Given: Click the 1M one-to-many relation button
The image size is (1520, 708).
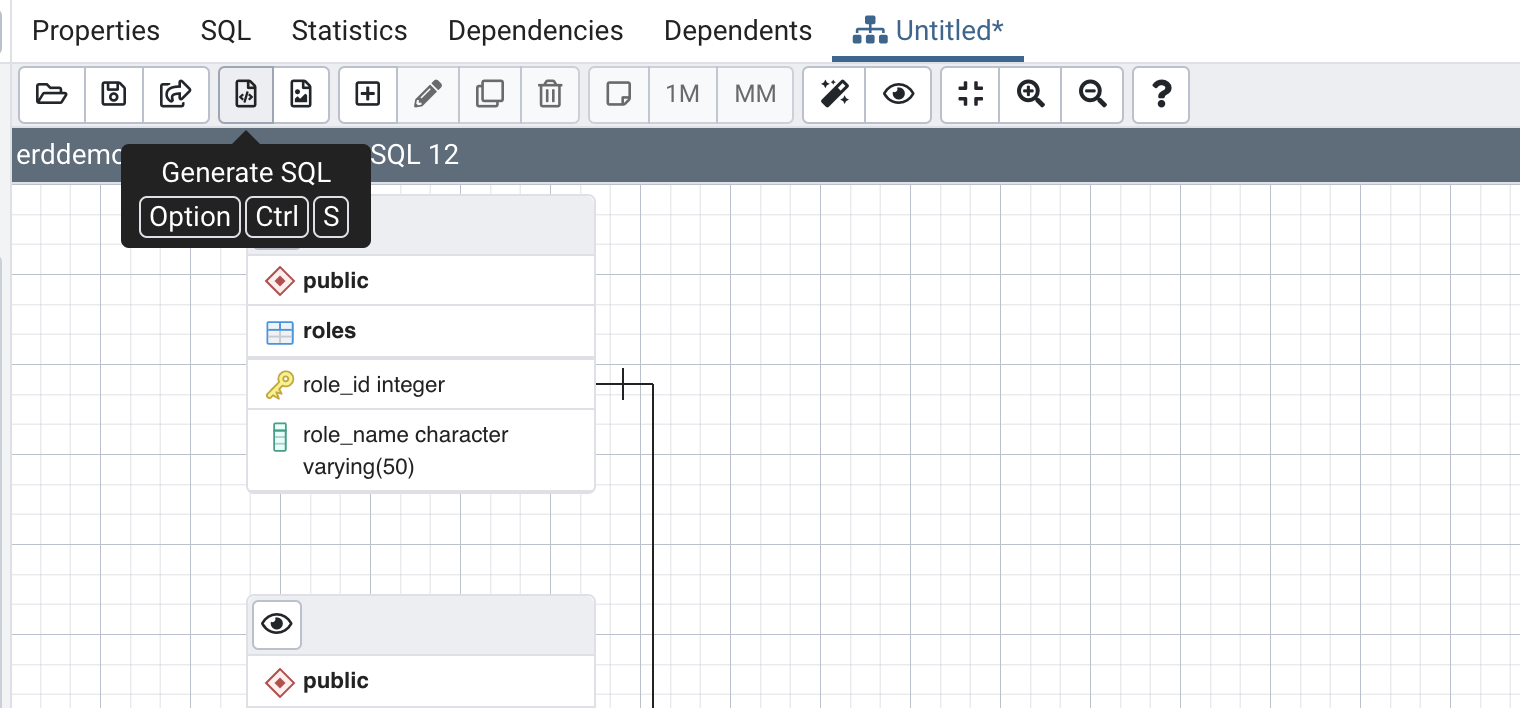Looking at the screenshot, I should (x=682, y=95).
